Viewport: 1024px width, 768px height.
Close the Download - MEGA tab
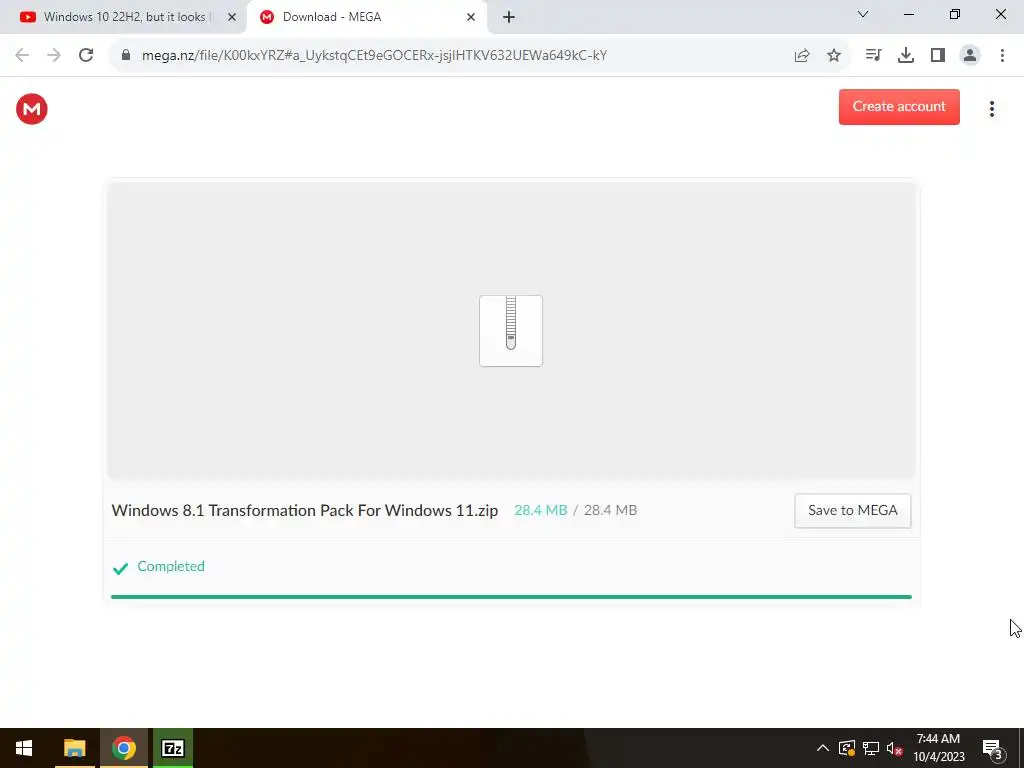(x=471, y=17)
